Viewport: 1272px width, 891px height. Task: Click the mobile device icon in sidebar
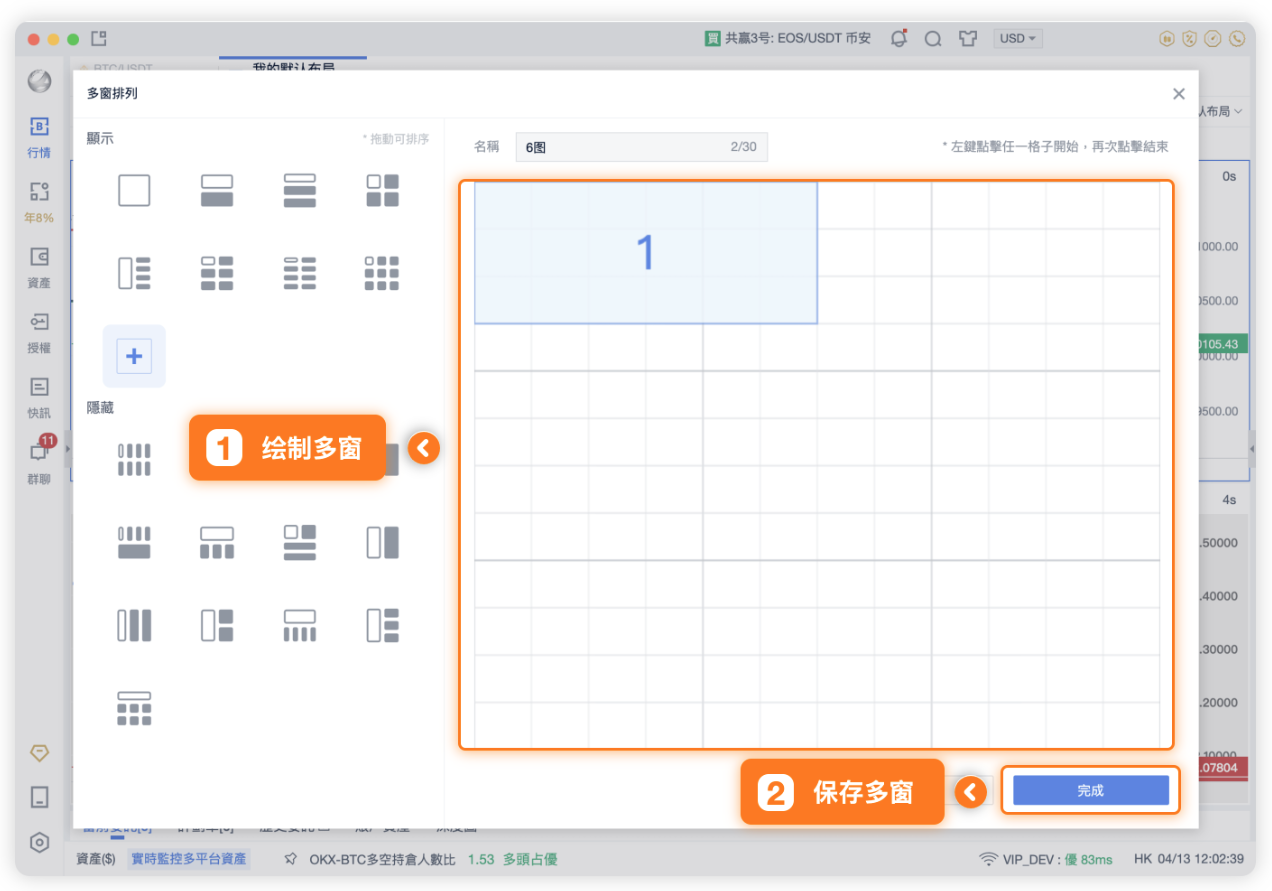coord(40,797)
